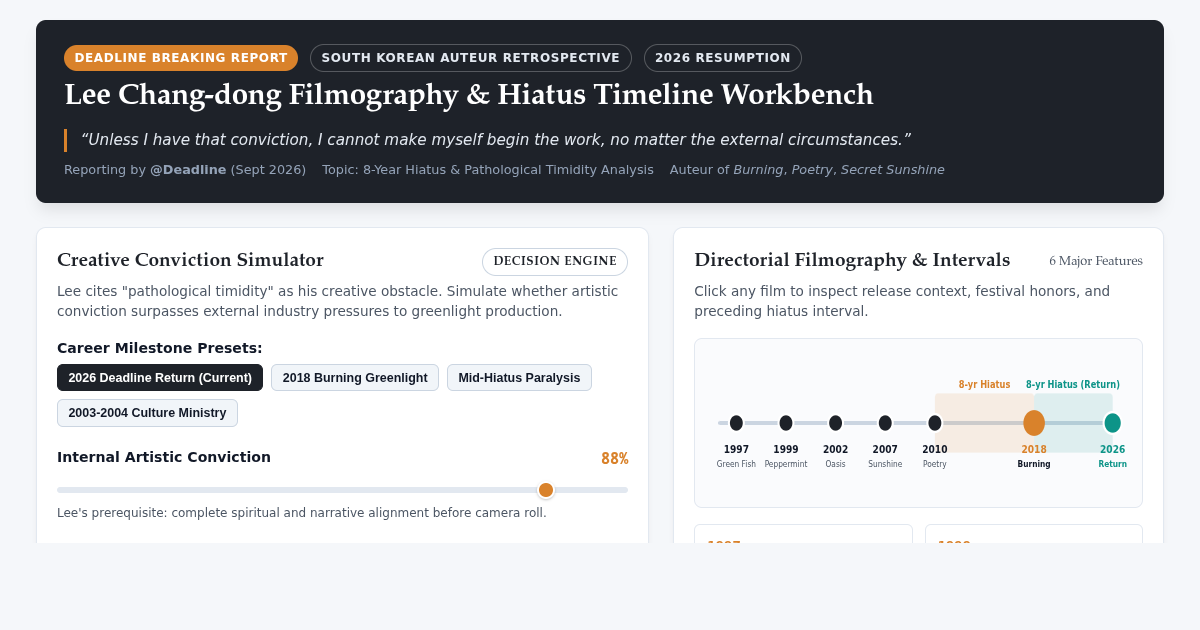Click the Directorial Filmography & Intervals heading
1200x630 pixels.
click(852, 260)
